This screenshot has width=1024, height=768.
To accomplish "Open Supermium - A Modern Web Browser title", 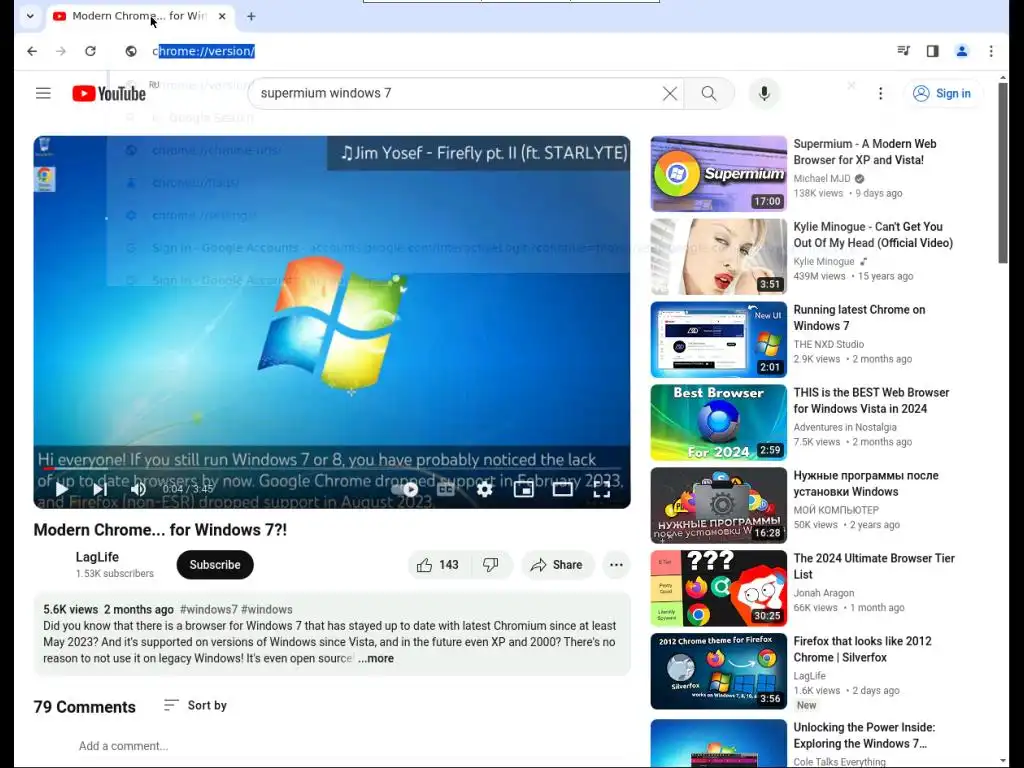I will (865, 152).
